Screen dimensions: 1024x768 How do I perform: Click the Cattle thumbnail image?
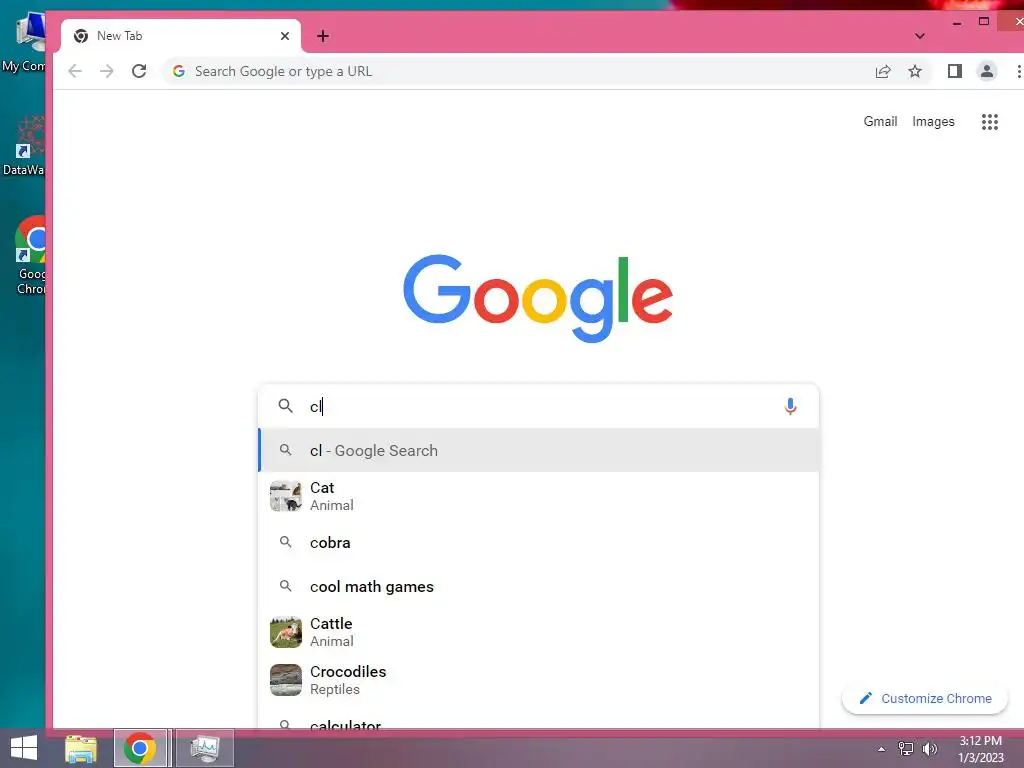coord(286,632)
